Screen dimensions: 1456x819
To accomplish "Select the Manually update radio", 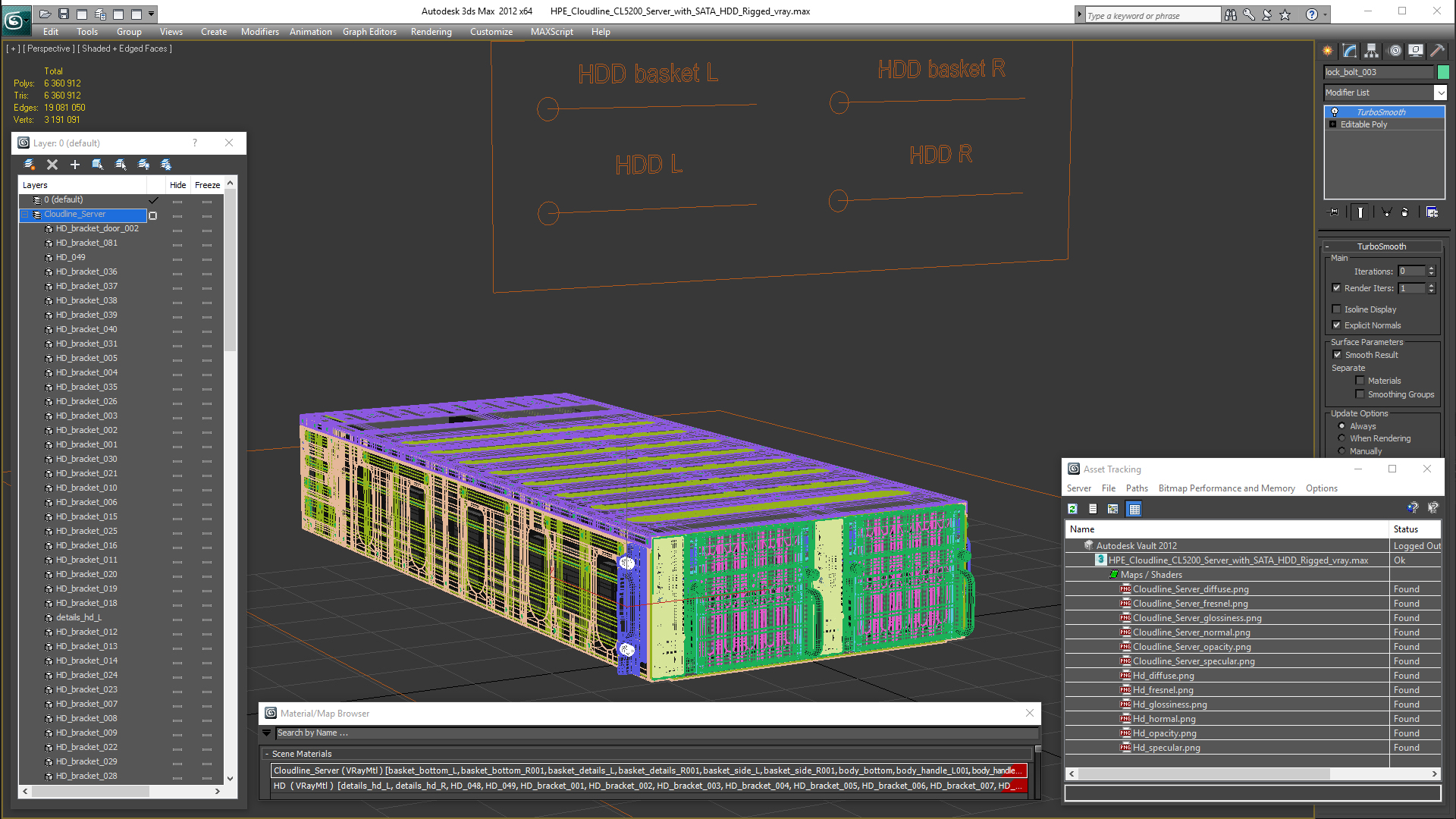I will tap(1342, 451).
